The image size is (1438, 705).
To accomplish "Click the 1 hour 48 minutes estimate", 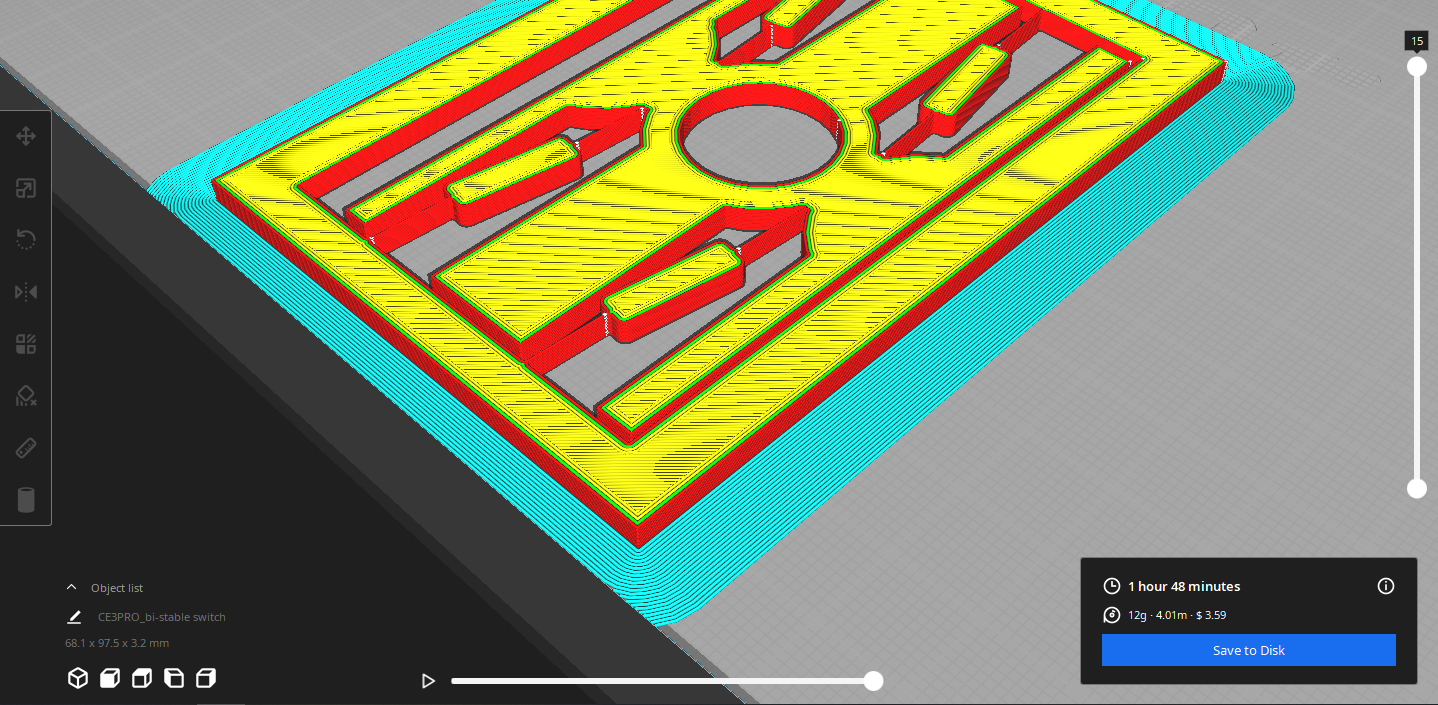I will point(1184,586).
